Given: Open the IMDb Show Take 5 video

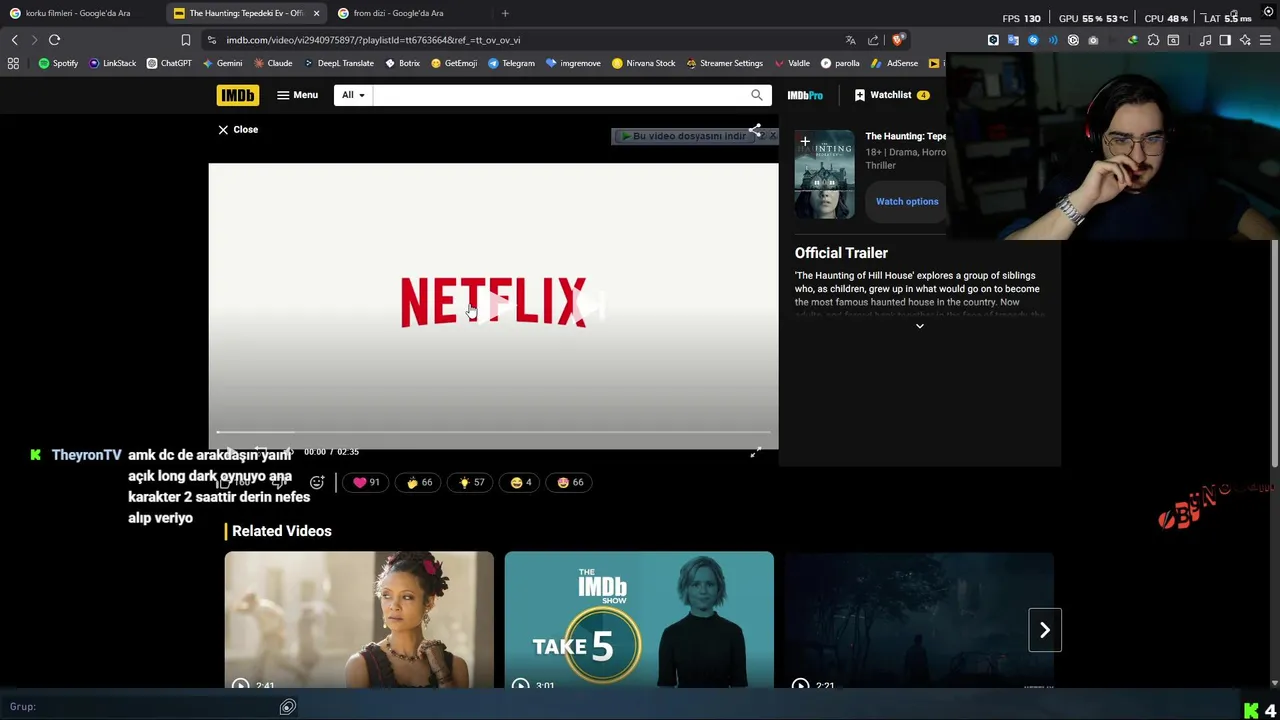Looking at the screenshot, I should tap(639, 620).
